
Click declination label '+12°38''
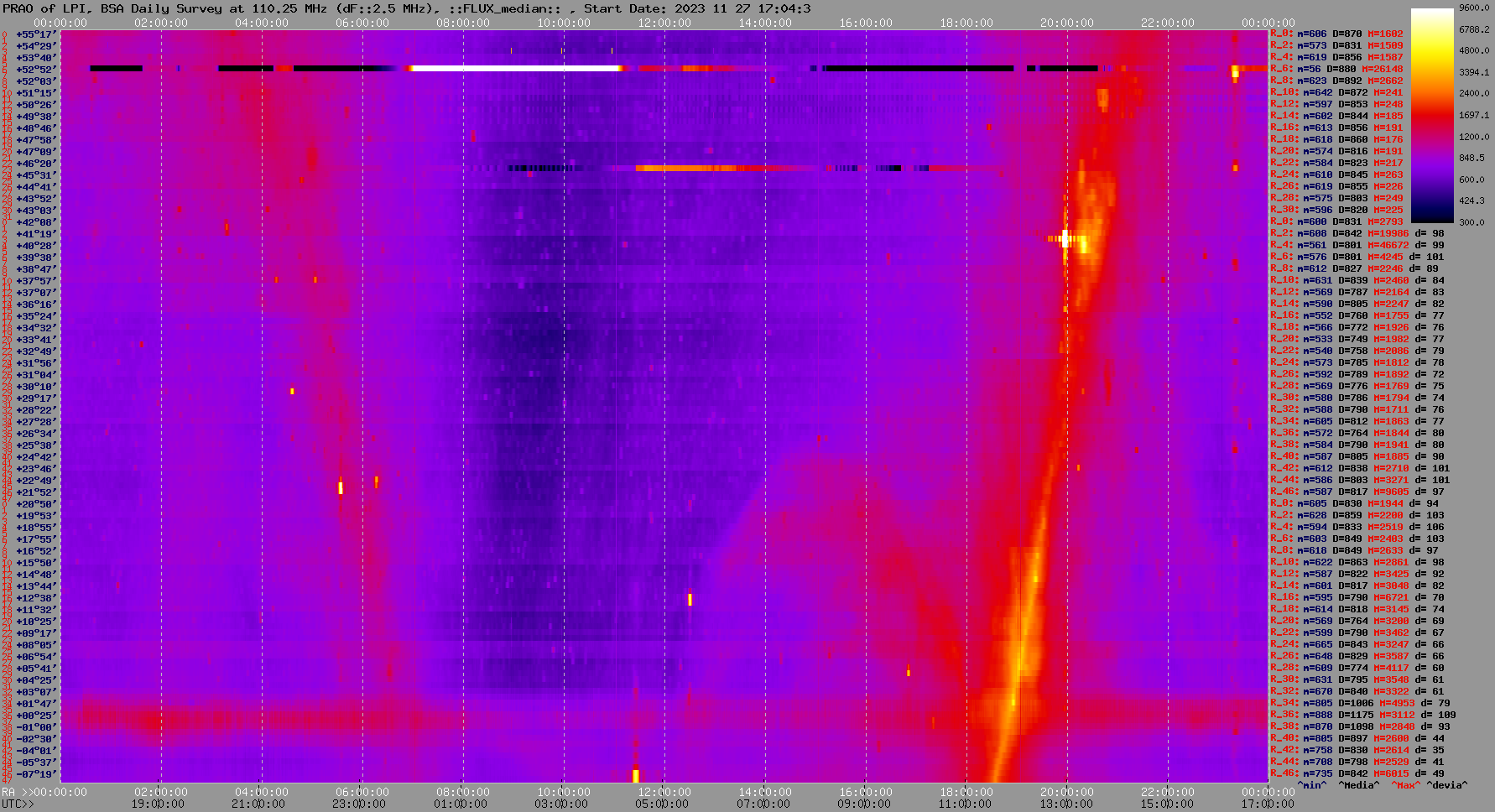pos(36,598)
